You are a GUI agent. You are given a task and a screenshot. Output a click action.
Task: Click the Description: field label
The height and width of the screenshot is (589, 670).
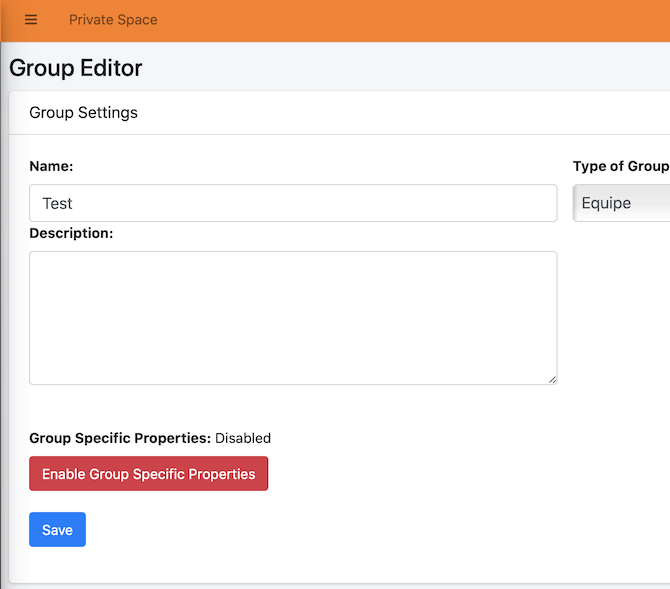(x=71, y=233)
